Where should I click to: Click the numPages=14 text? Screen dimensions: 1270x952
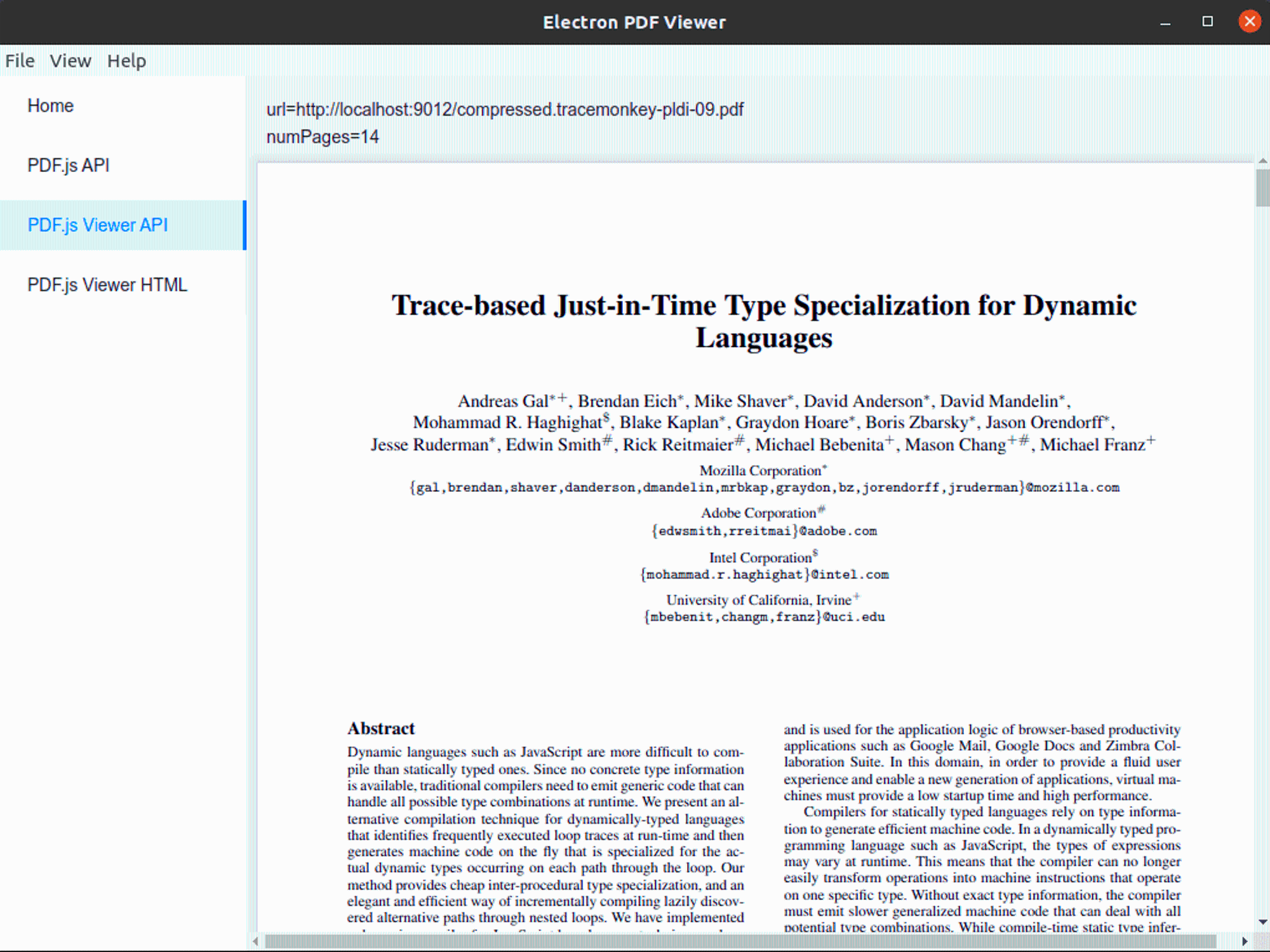(x=323, y=137)
